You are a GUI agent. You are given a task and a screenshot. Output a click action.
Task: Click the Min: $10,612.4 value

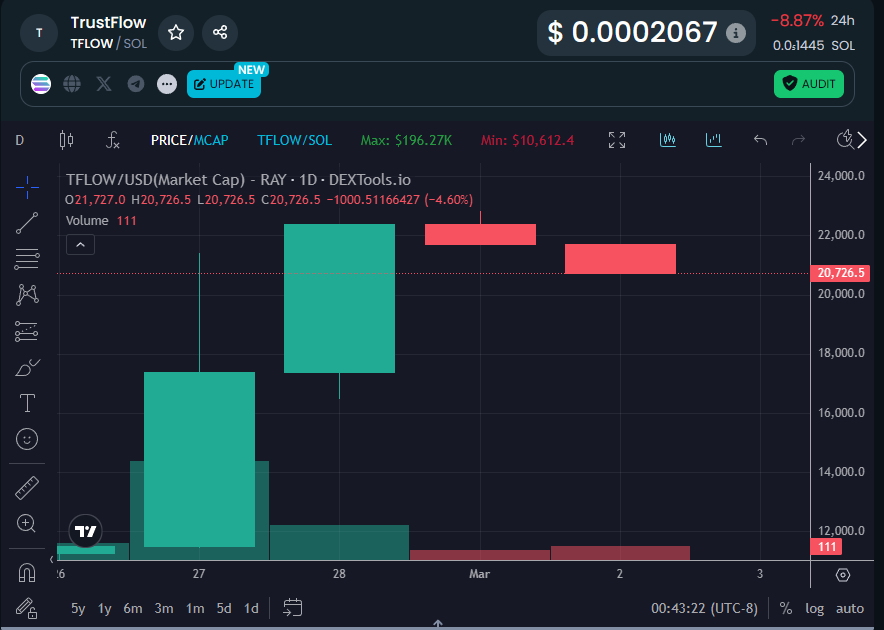[527, 140]
